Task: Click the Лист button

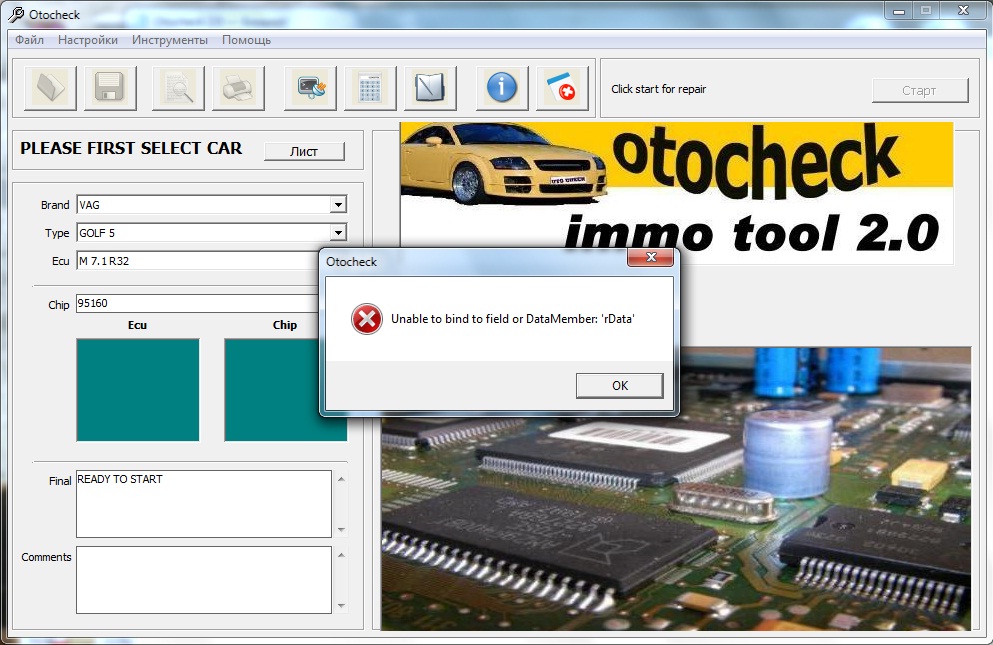Action: pos(304,151)
